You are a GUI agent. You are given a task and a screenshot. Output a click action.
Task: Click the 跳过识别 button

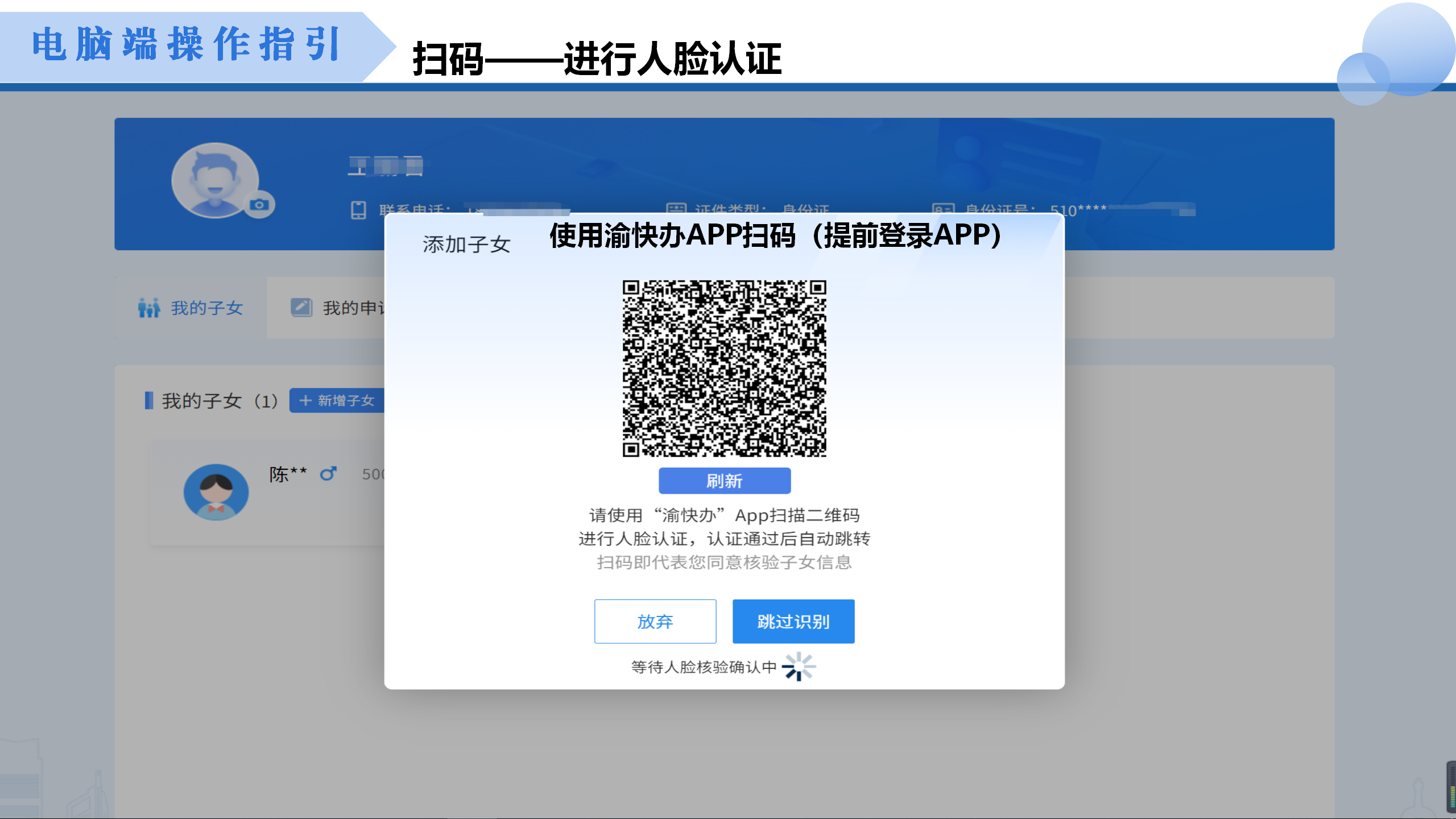point(793,622)
